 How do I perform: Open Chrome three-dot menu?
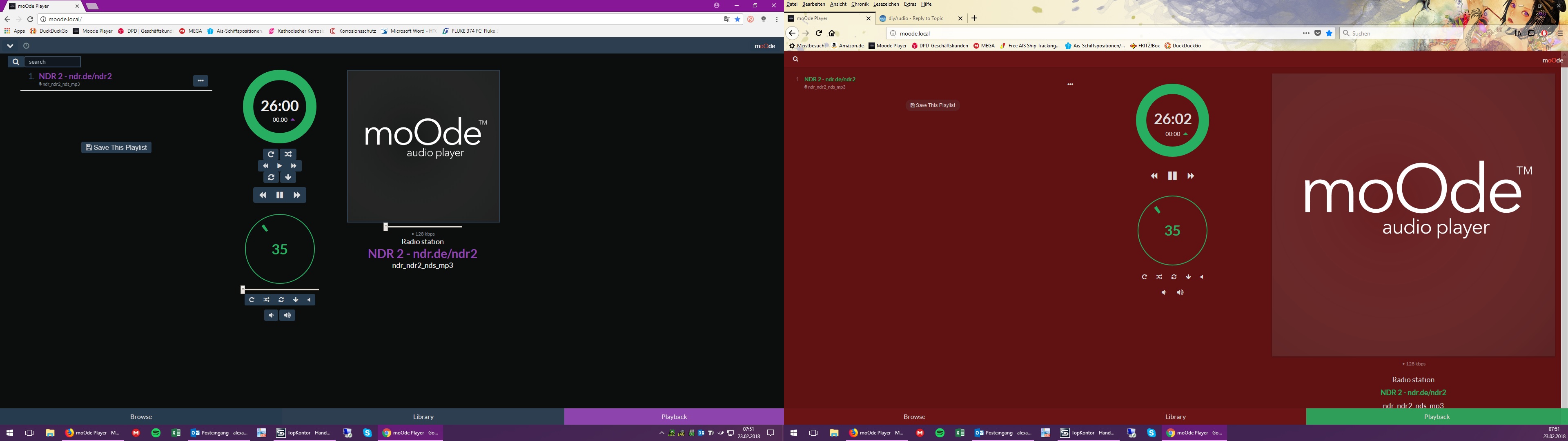coord(777,20)
